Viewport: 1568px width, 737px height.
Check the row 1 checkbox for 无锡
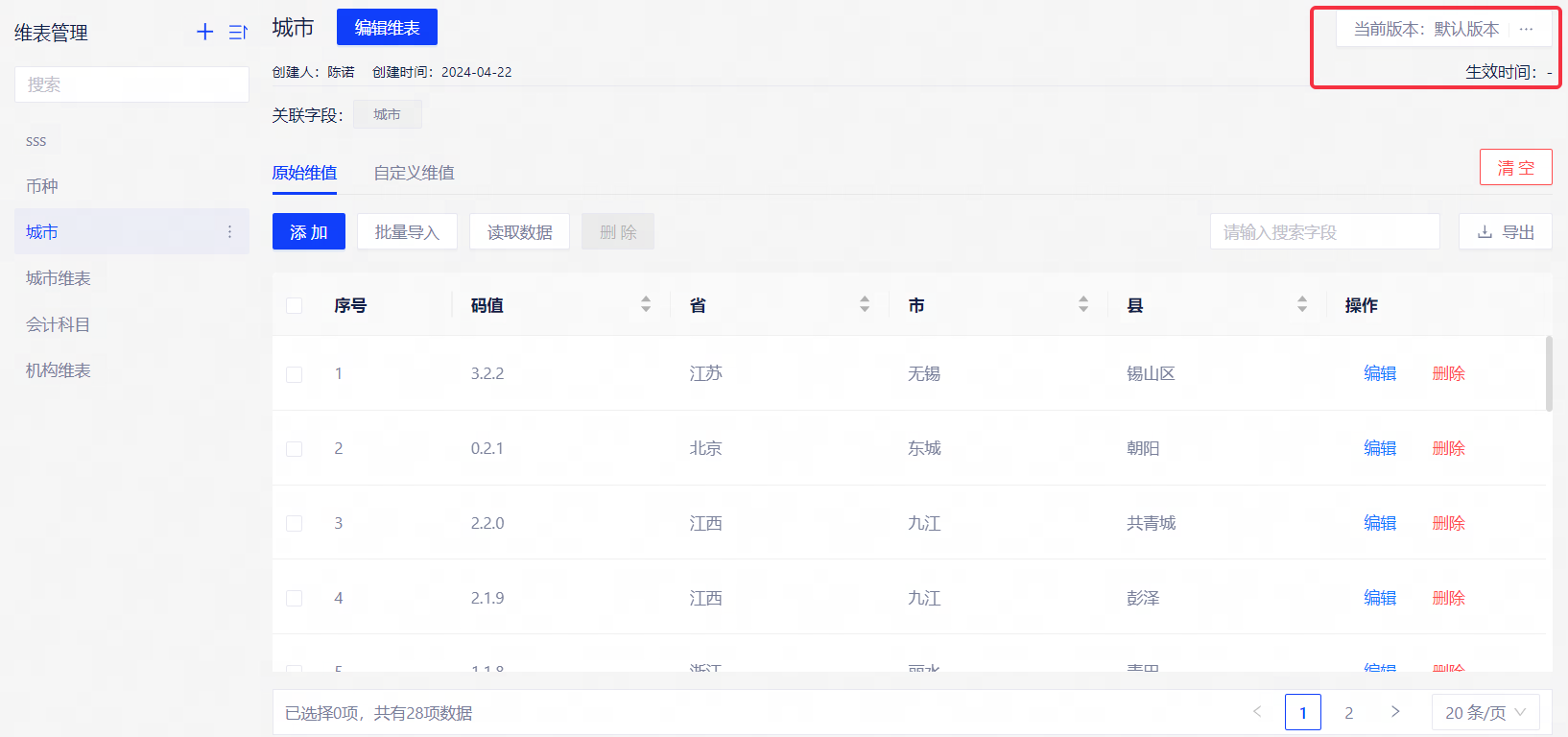pos(295,374)
